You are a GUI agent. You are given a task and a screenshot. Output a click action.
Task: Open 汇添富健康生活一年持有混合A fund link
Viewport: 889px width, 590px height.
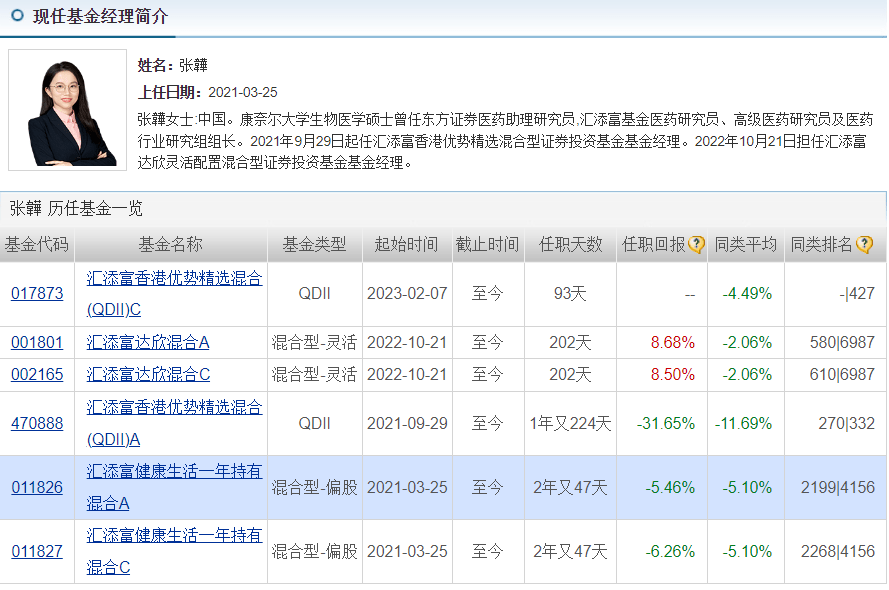pos(174,487)
